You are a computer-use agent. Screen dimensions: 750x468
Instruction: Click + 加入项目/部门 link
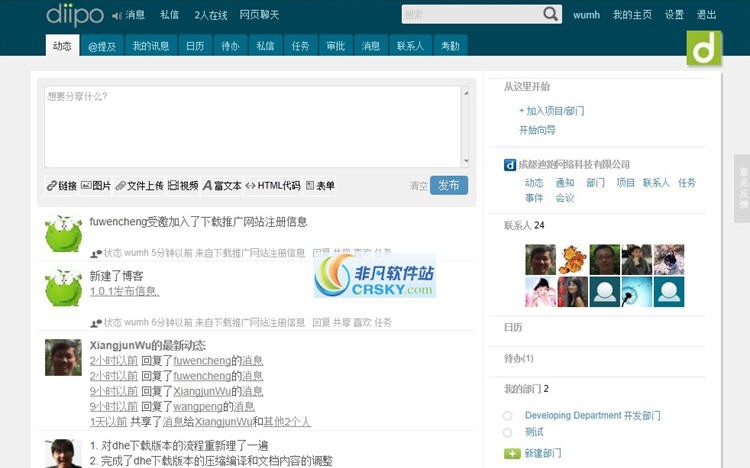pyautogui.click(x=551, y=111)
